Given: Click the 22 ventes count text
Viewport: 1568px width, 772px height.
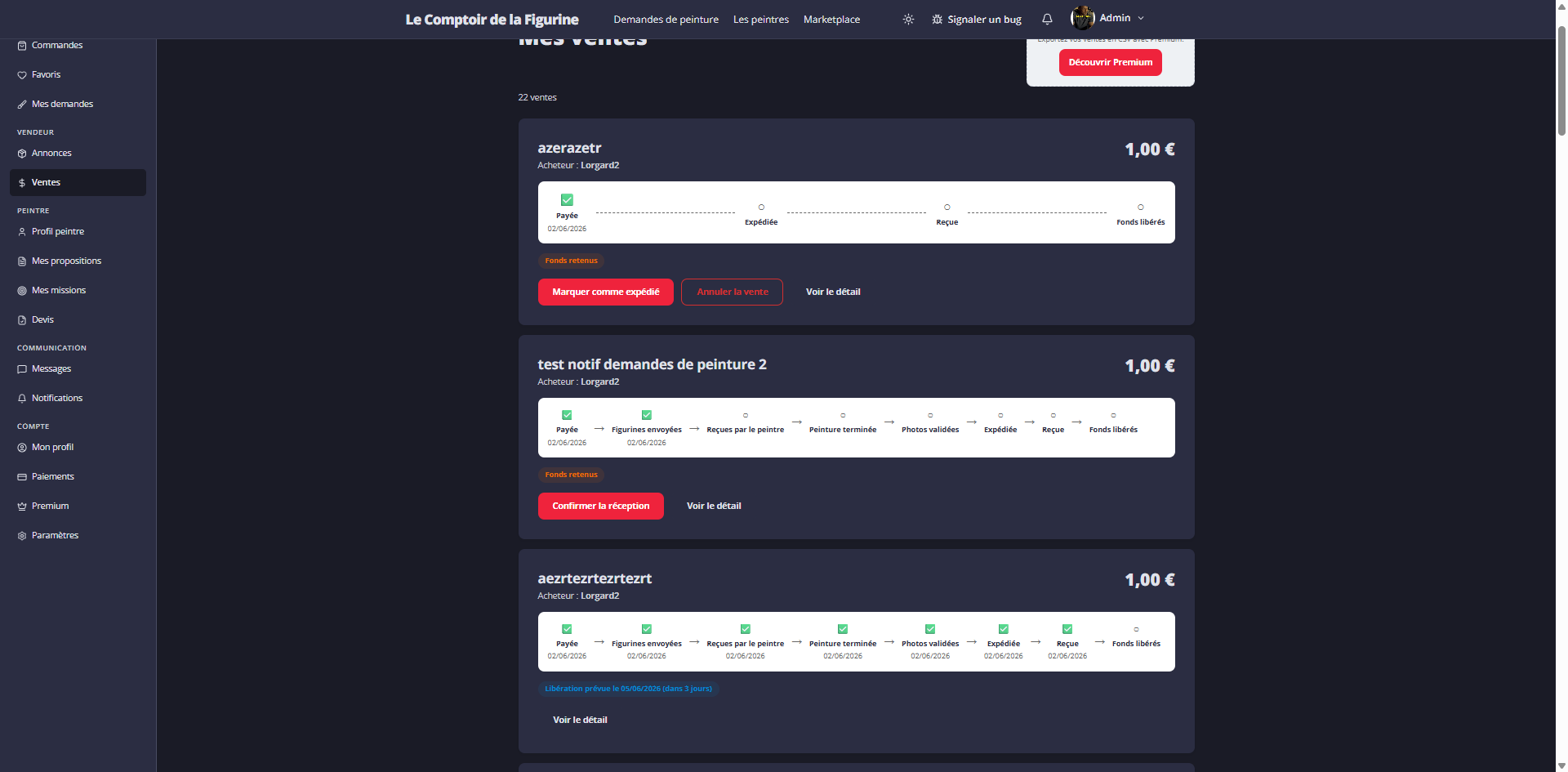Looking at the screenshot, I should [x=537, y=97].
